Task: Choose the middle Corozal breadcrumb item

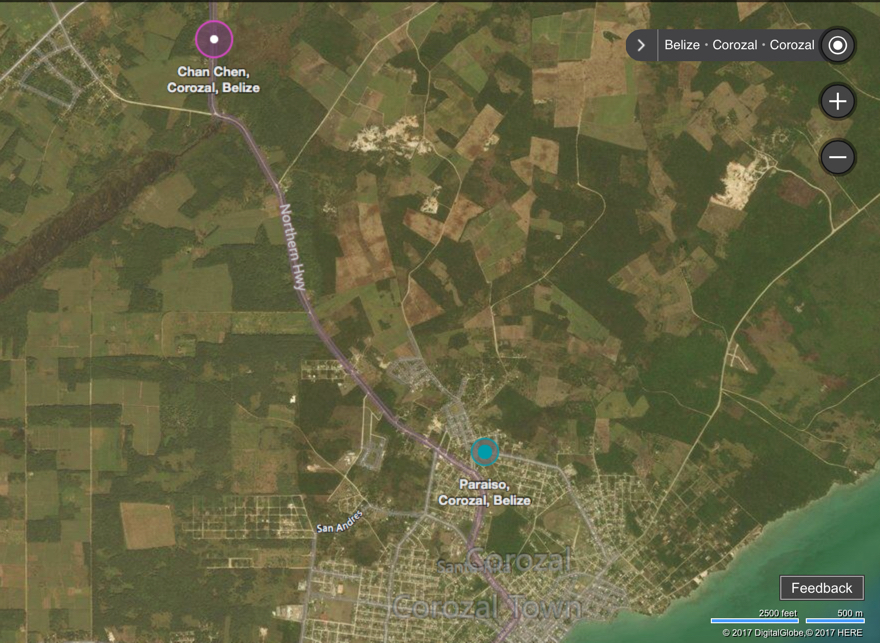Action: point(734,45)
